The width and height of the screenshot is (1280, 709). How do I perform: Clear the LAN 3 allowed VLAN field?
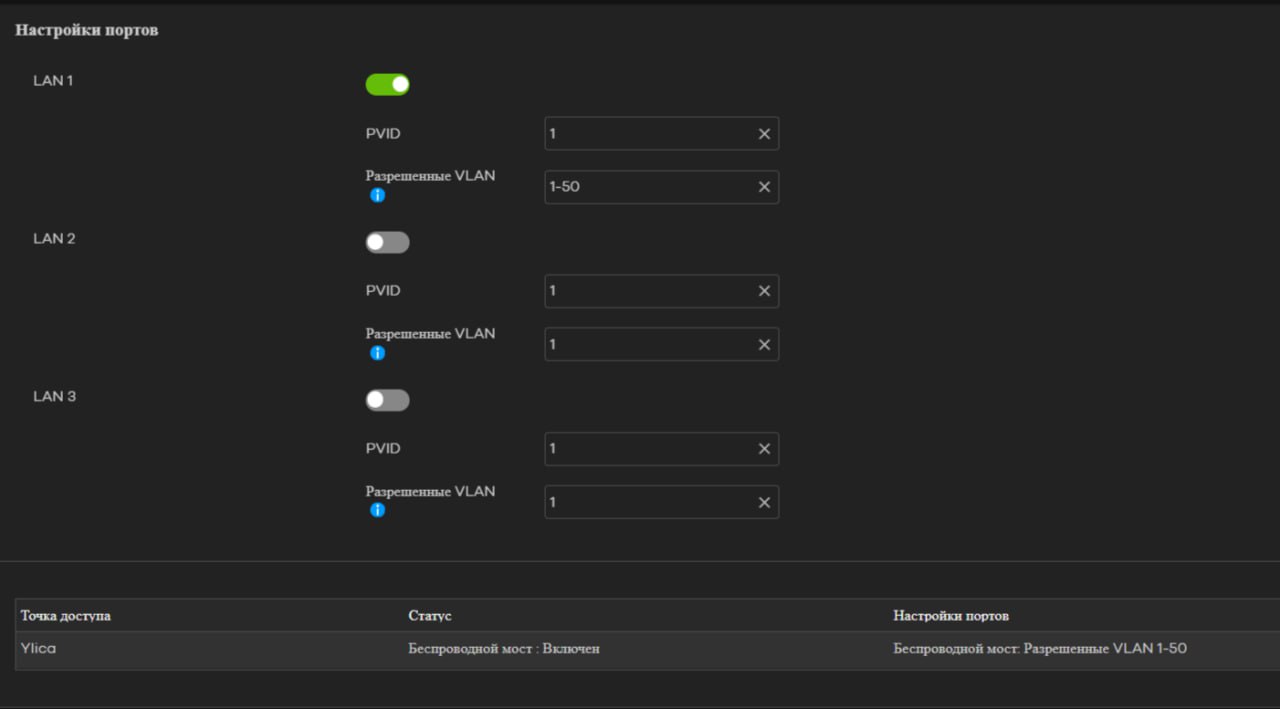point(764,502)
